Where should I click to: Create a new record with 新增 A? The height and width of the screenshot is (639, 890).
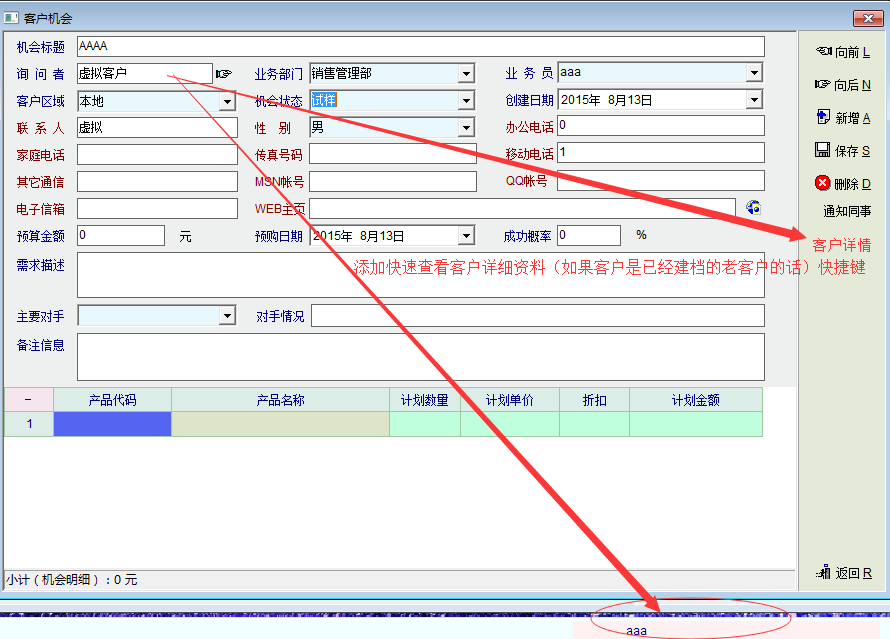(x=843, y=118)
